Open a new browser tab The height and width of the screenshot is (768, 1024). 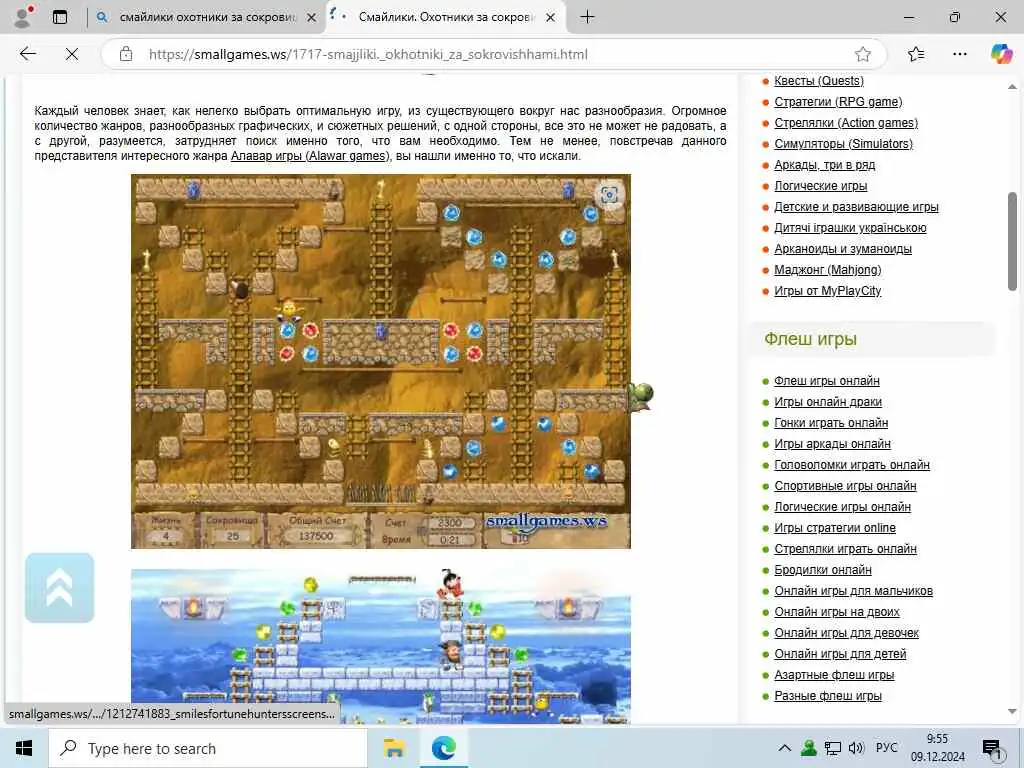pos(587,17)
